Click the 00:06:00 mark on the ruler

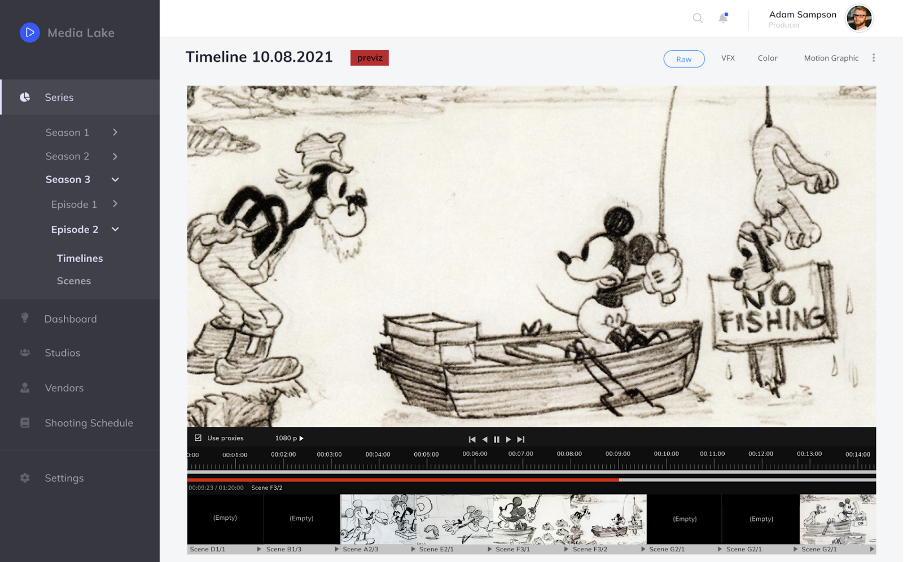pyautogui.click(x=474, y=454)
